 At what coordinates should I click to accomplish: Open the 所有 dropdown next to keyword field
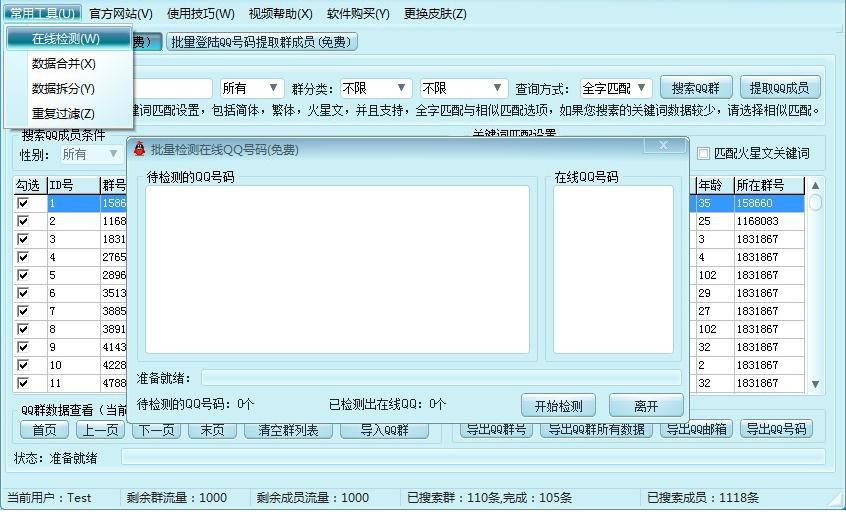(251, 88)
